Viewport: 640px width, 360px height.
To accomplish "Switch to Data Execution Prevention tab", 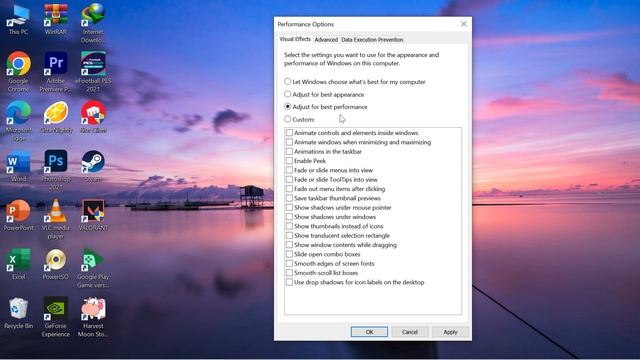I will pyautogui.click(x=372, y=40).
